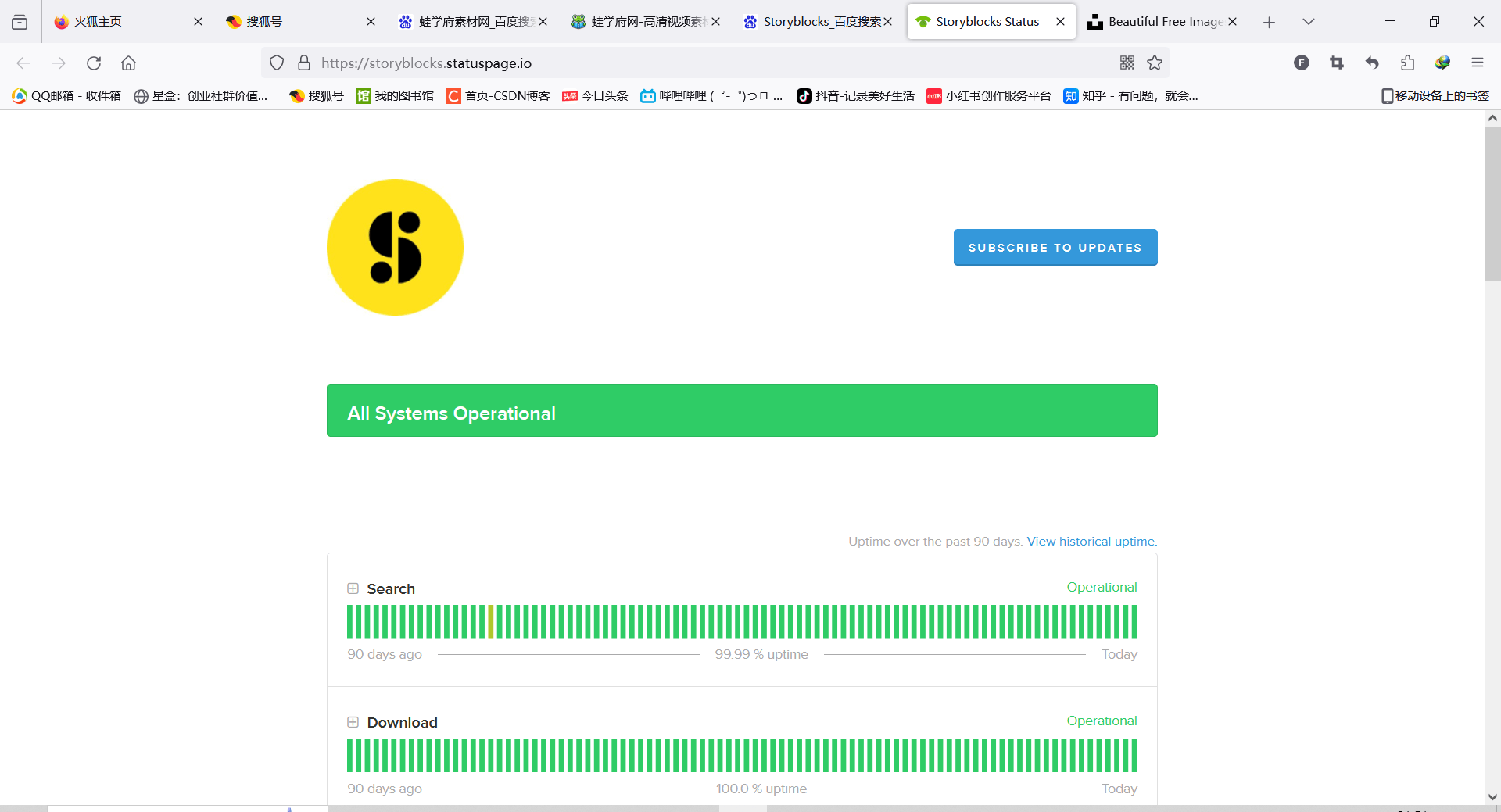1501x812 pixels.
Task: Open a new browser tab
Action: tap(1269, 22)
